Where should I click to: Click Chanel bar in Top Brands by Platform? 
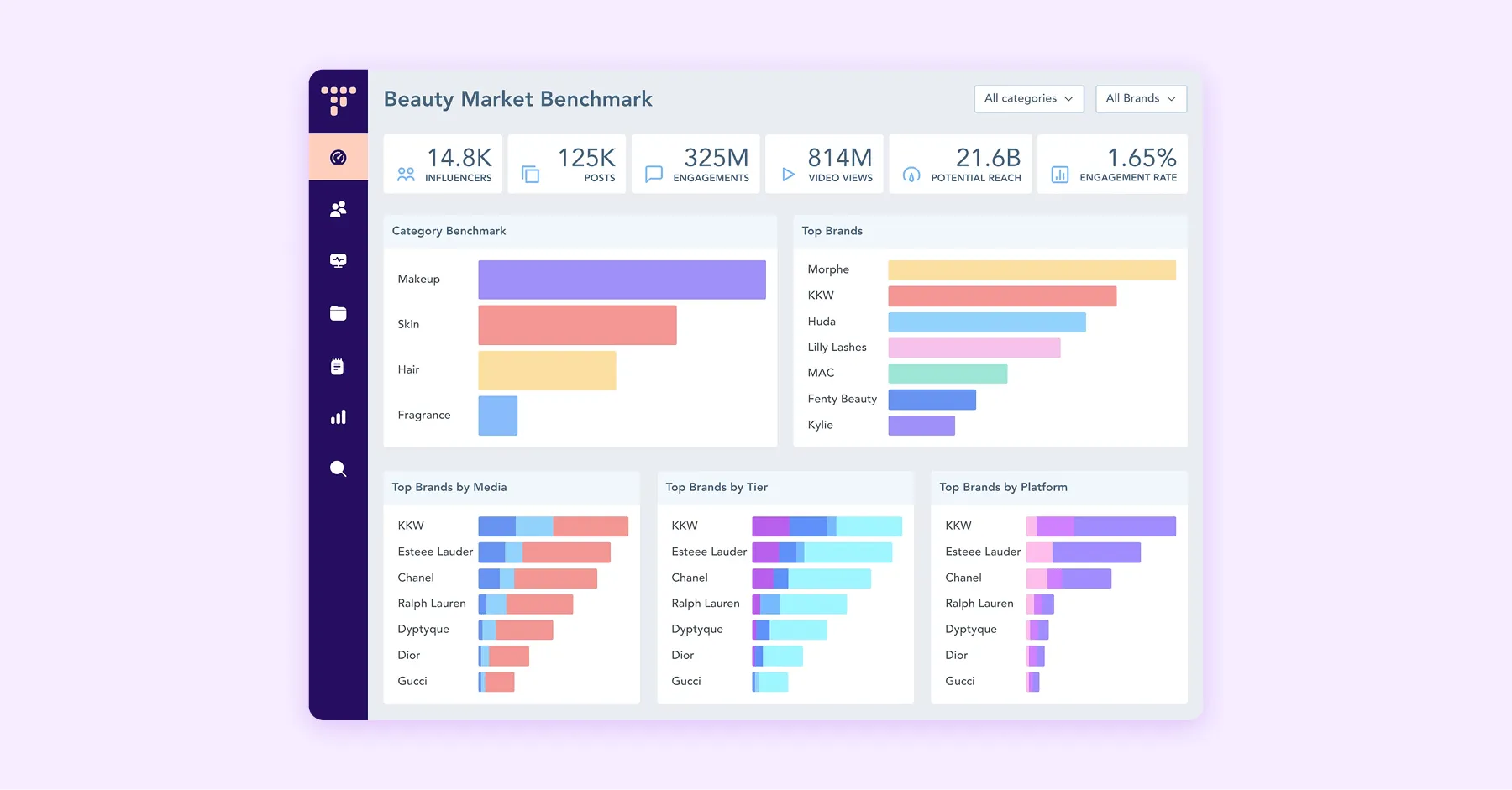[x=1068, y=578]
